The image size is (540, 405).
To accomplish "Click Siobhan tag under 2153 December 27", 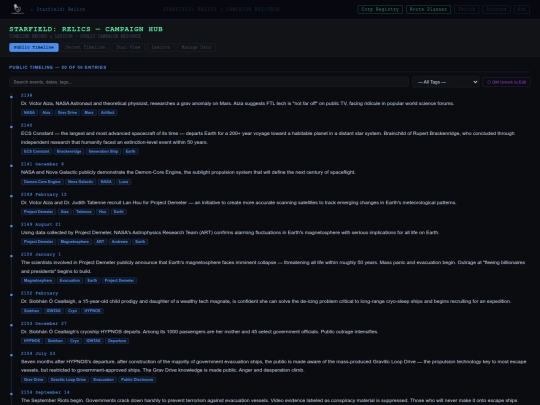I will point(55,341).
